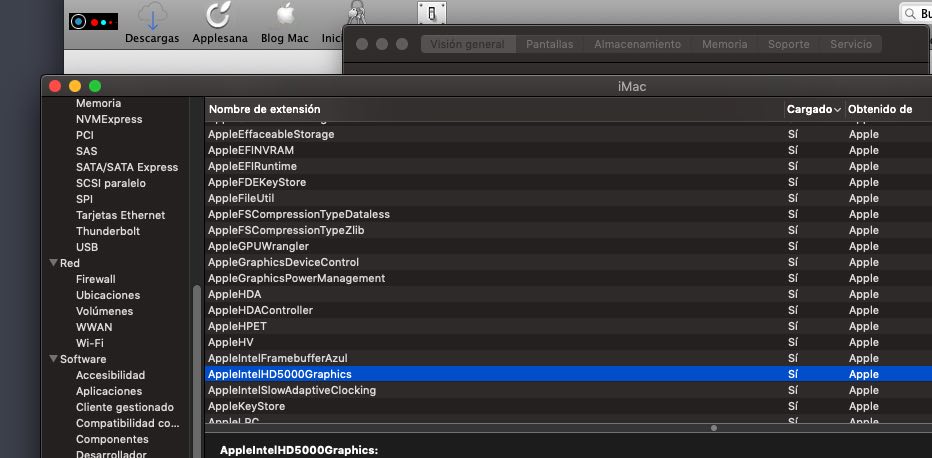Select the AppleHV row
This screenshot has width=932, height=458.
point(568,343)
